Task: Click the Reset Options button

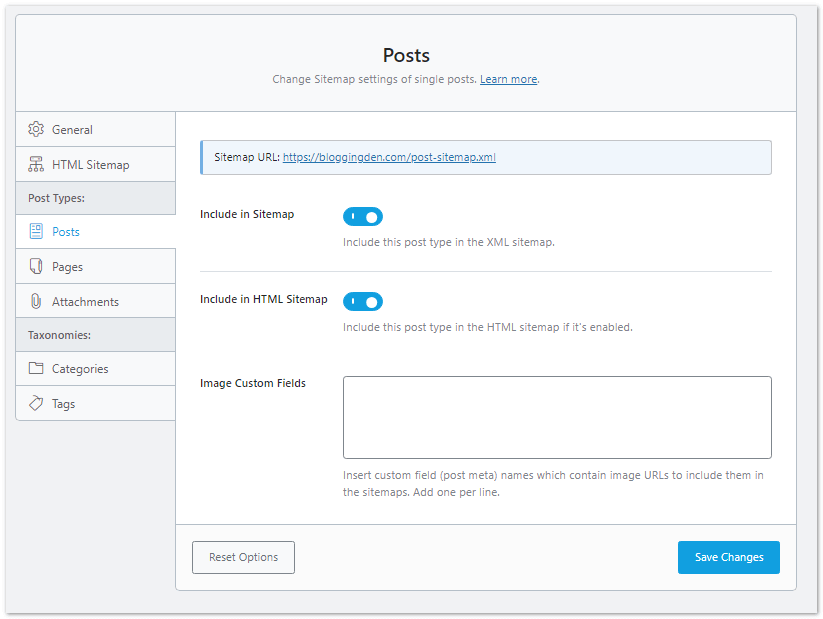Action: click(243, 557)
